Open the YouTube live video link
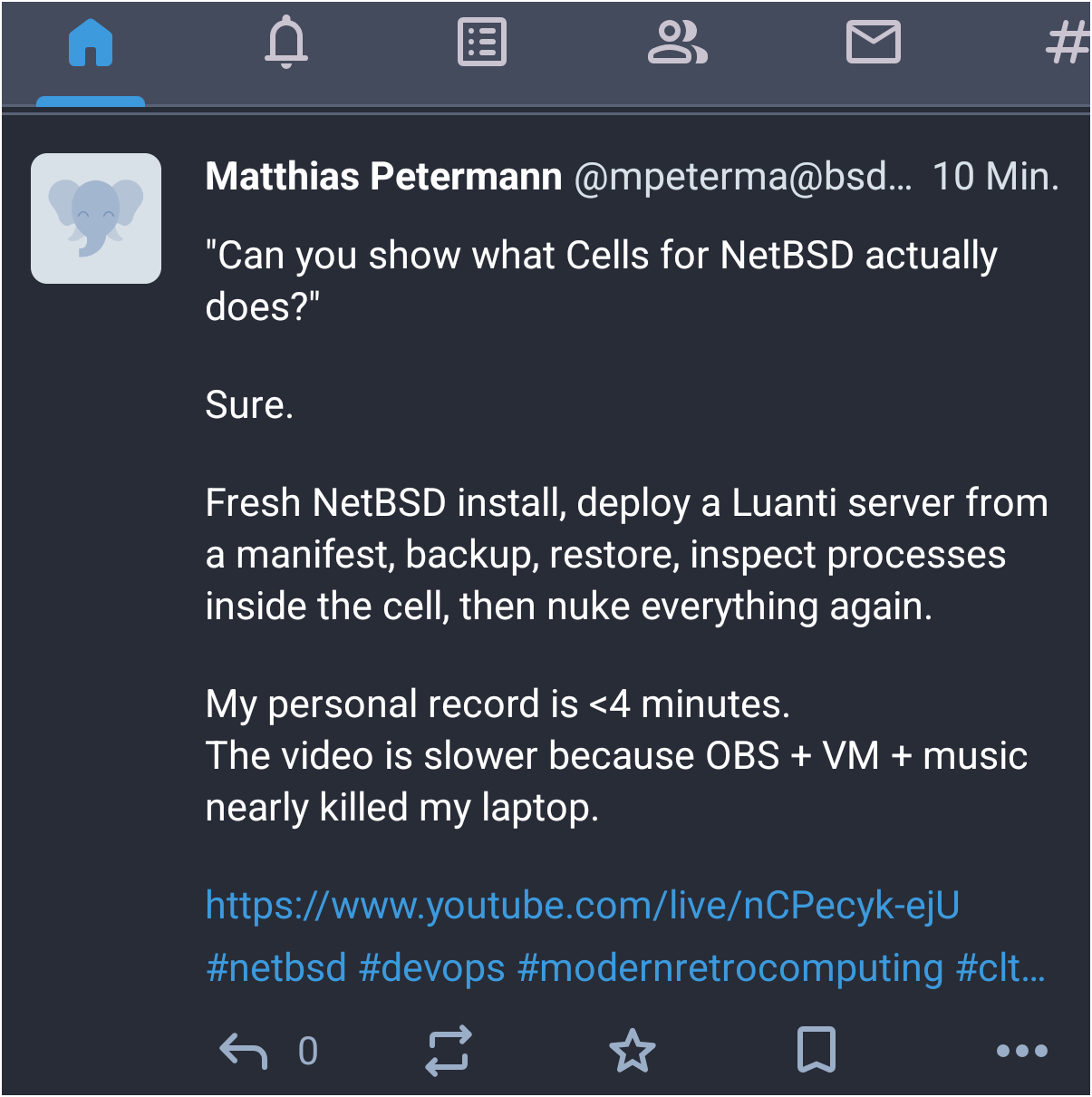 [x=582, y=905]
